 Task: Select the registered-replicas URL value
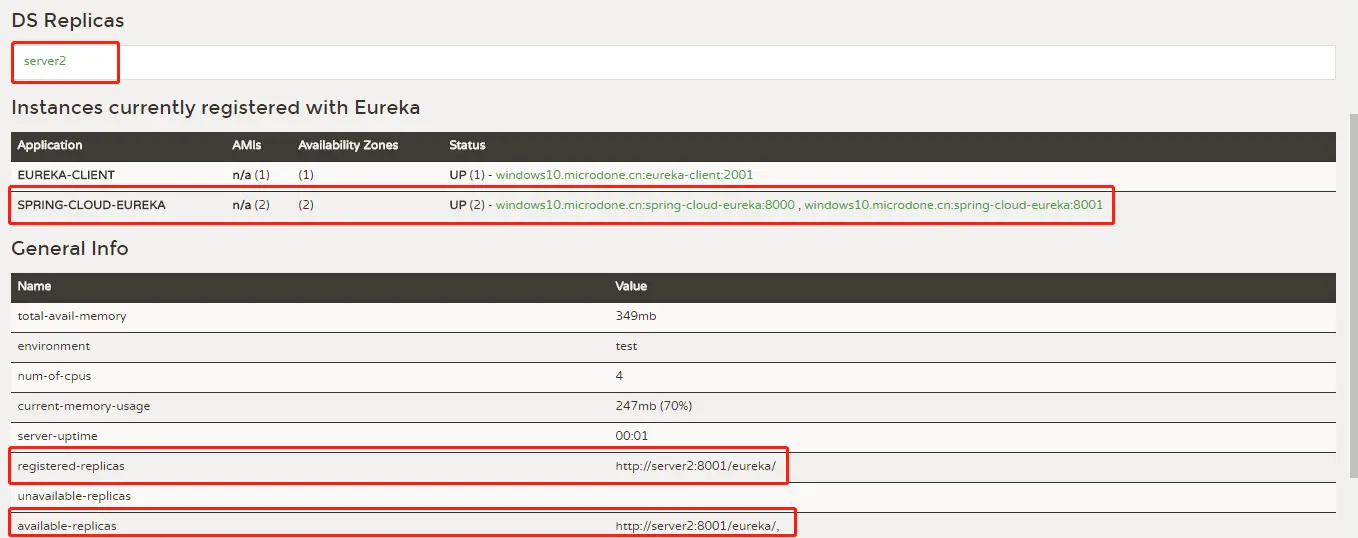click(695, 466)
